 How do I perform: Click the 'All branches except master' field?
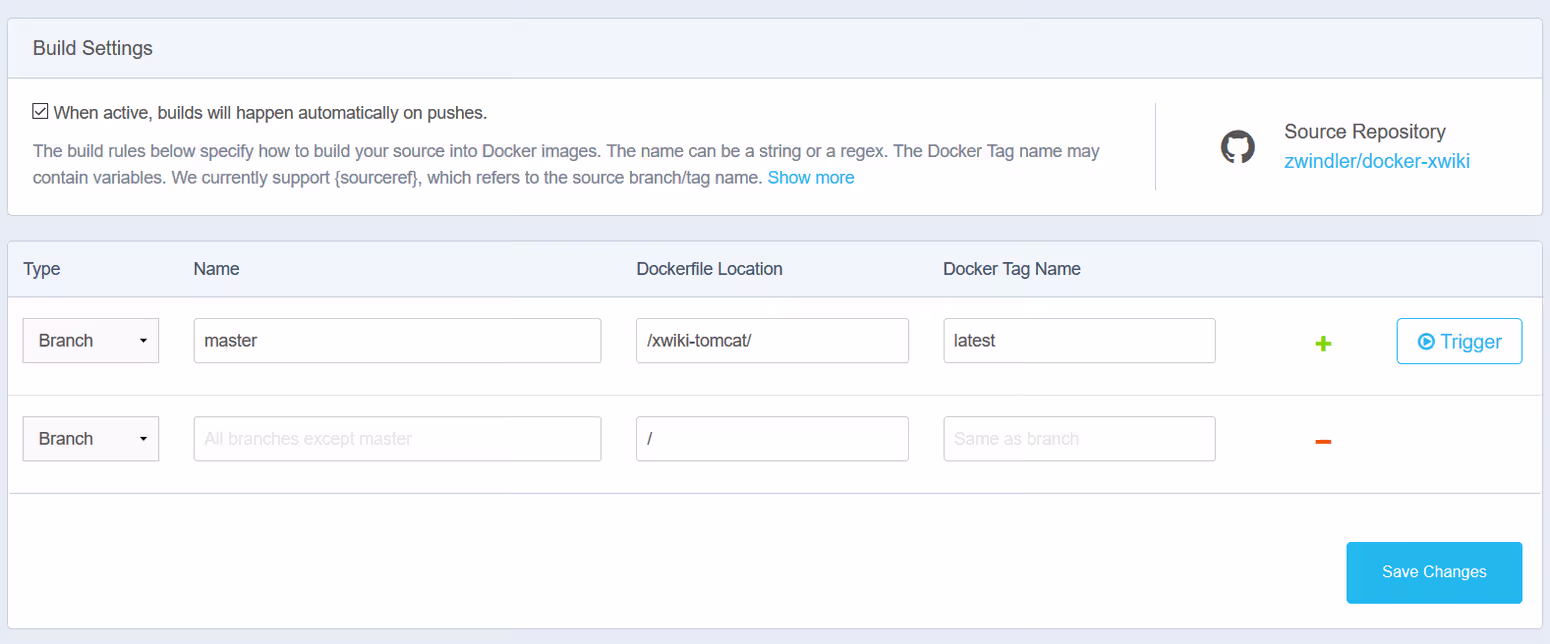coord(397,439)
